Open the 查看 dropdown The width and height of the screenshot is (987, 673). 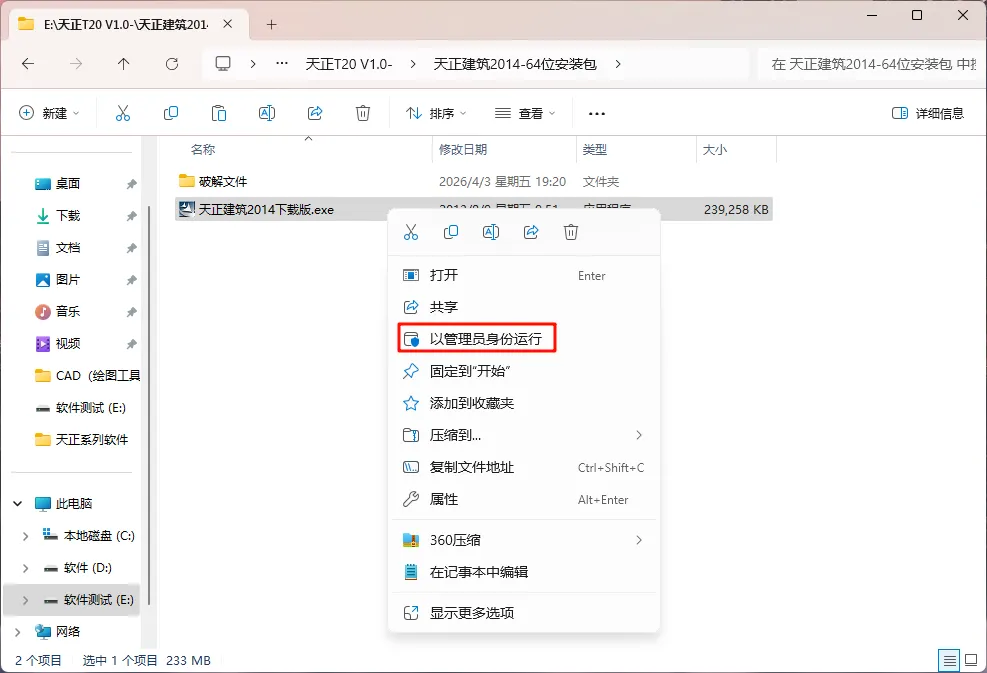[x=525, y=113]
